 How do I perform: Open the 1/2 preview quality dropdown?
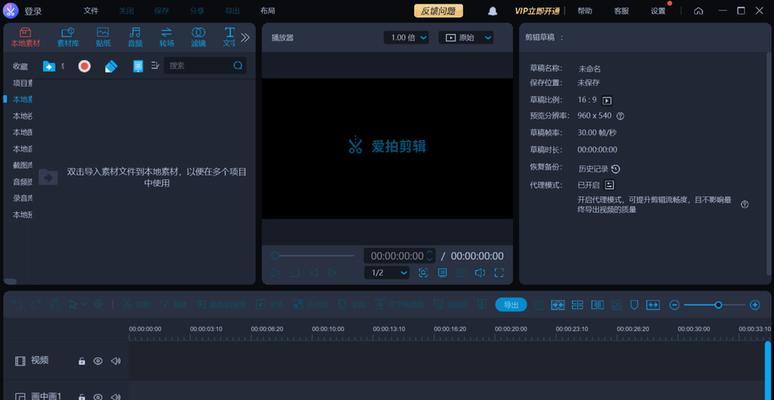[387, 273]
